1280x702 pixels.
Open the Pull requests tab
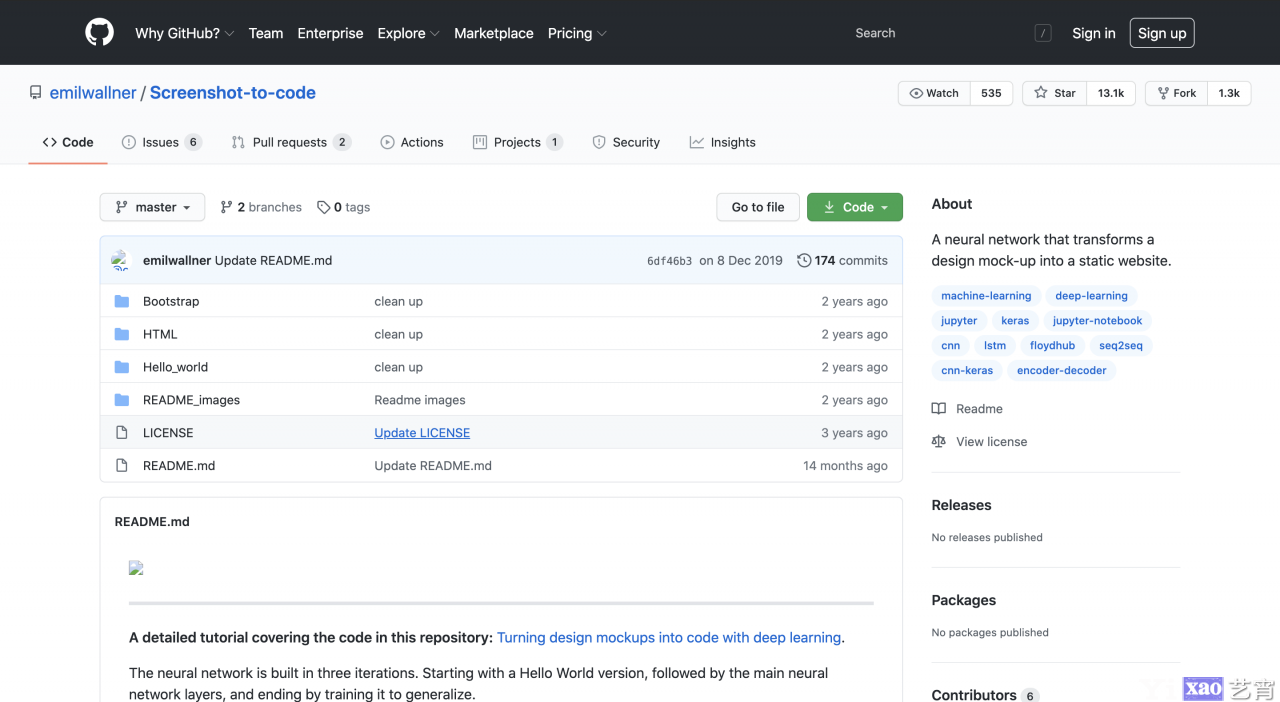pos(291,142)
